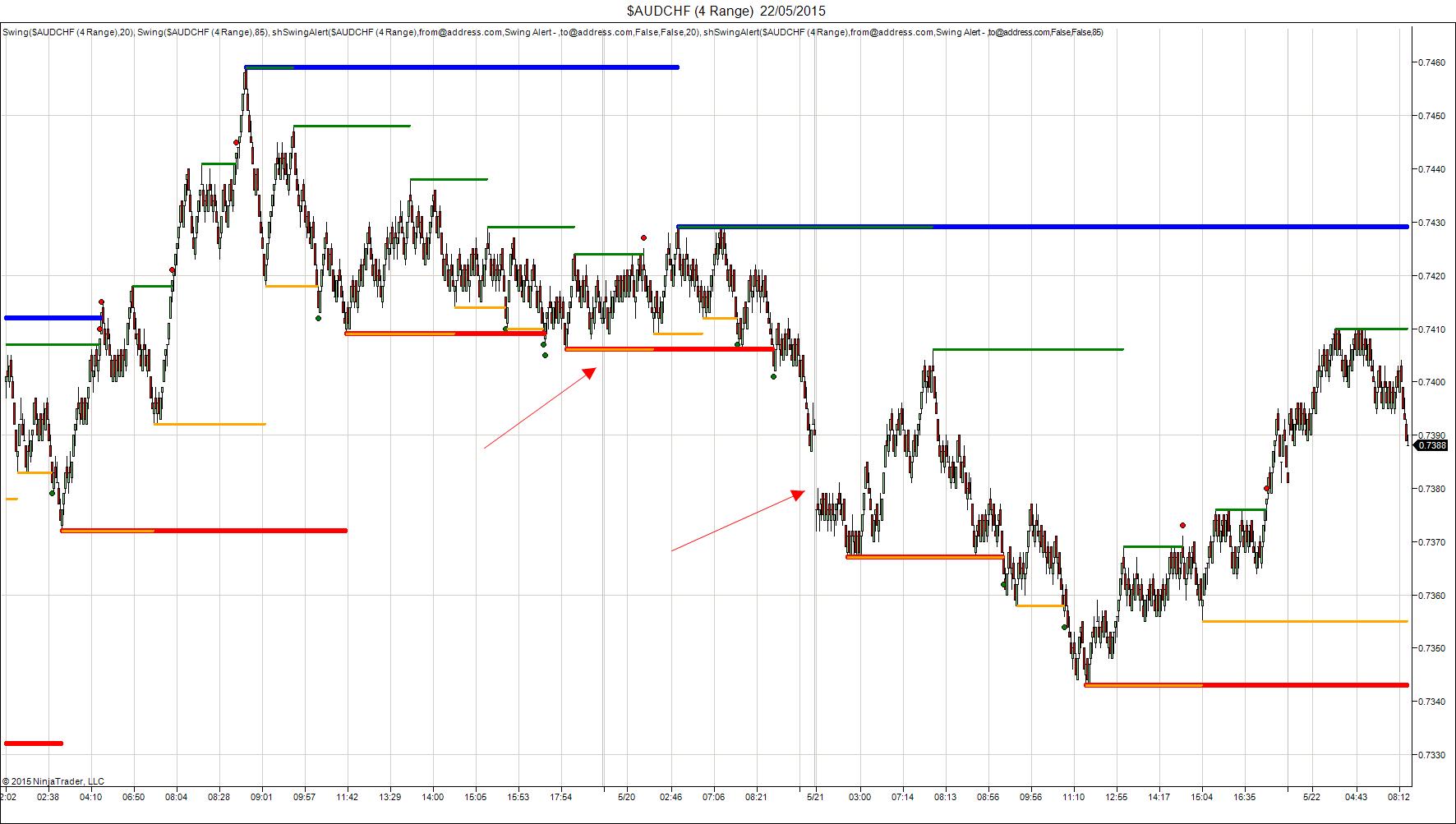Click the 08:56 time axis label
This screenshot has height=824, width=1456.
988,797
